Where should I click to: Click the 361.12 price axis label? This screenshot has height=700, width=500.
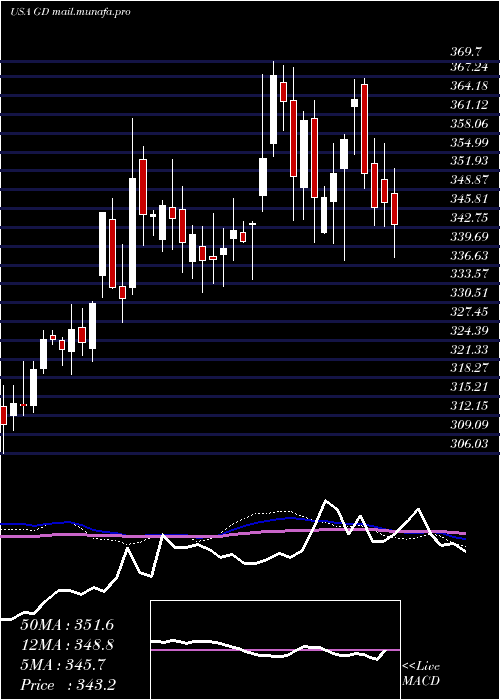(x=469, y=104)
